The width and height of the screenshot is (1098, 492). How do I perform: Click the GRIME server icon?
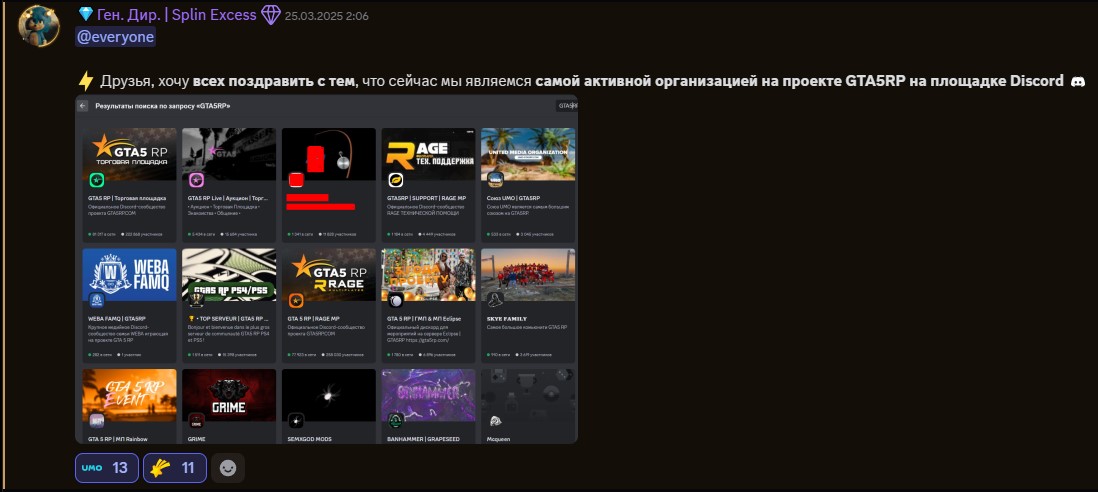[197, 421]
